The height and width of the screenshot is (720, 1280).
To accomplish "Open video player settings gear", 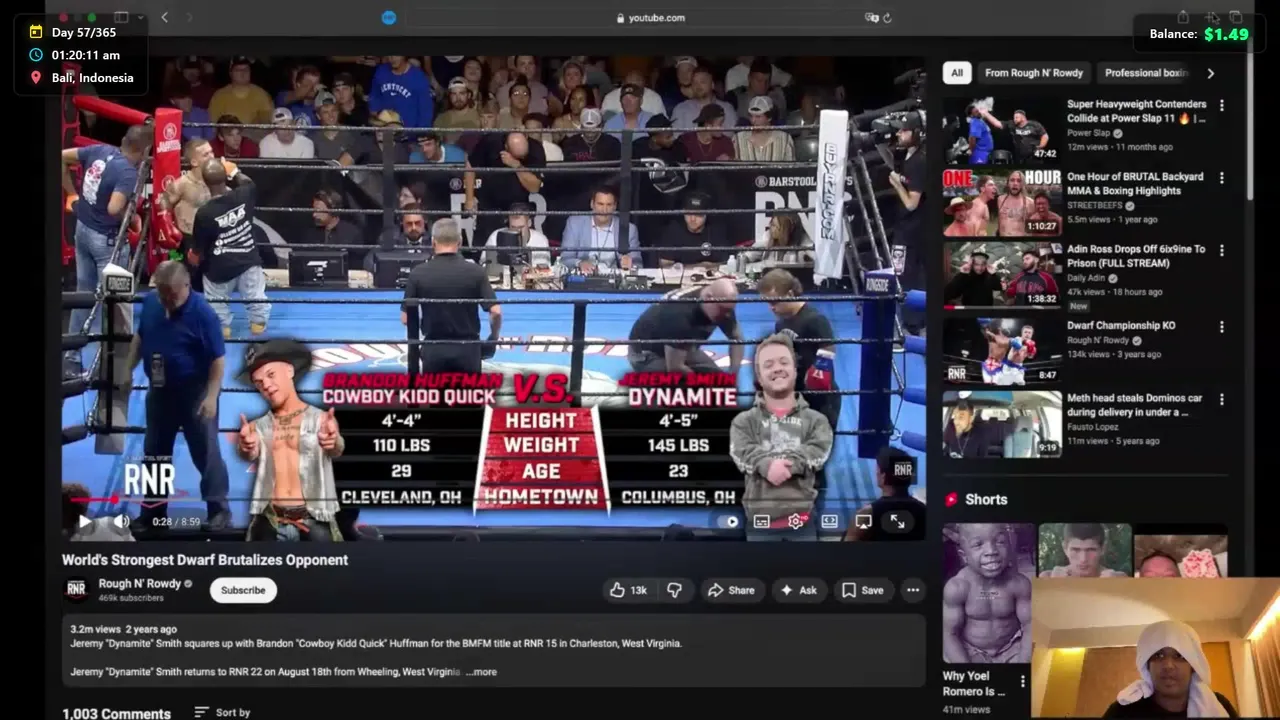I will 795,521.
